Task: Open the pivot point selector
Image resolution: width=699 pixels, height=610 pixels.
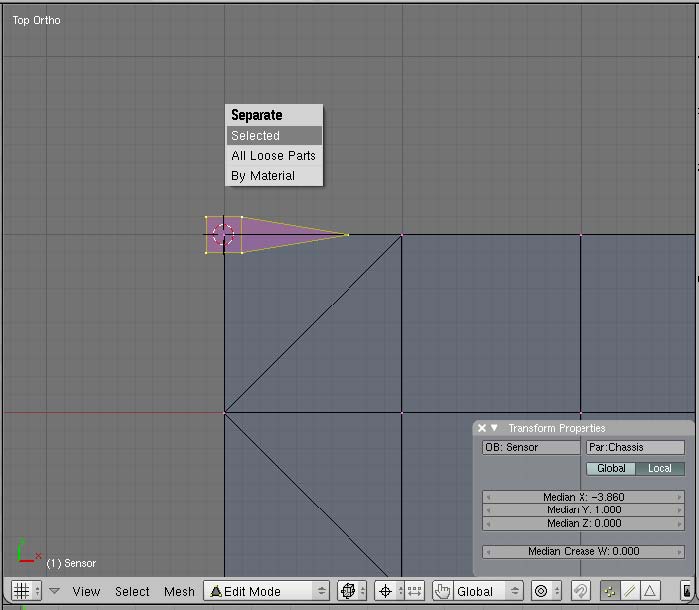Action: pyautogui.click(x=389, y=591)
